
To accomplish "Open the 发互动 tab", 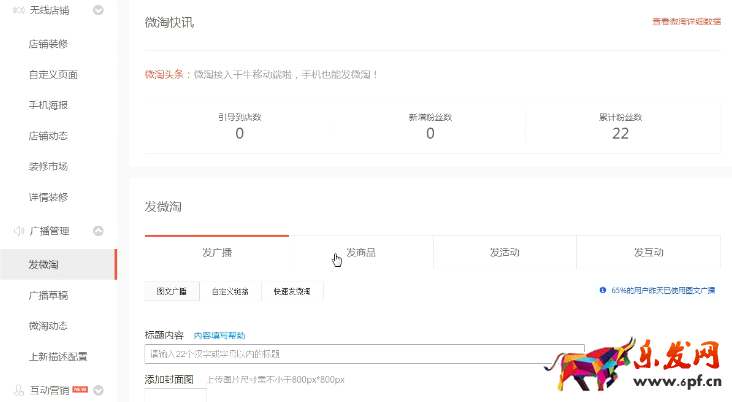I will [x=648, y=252].
